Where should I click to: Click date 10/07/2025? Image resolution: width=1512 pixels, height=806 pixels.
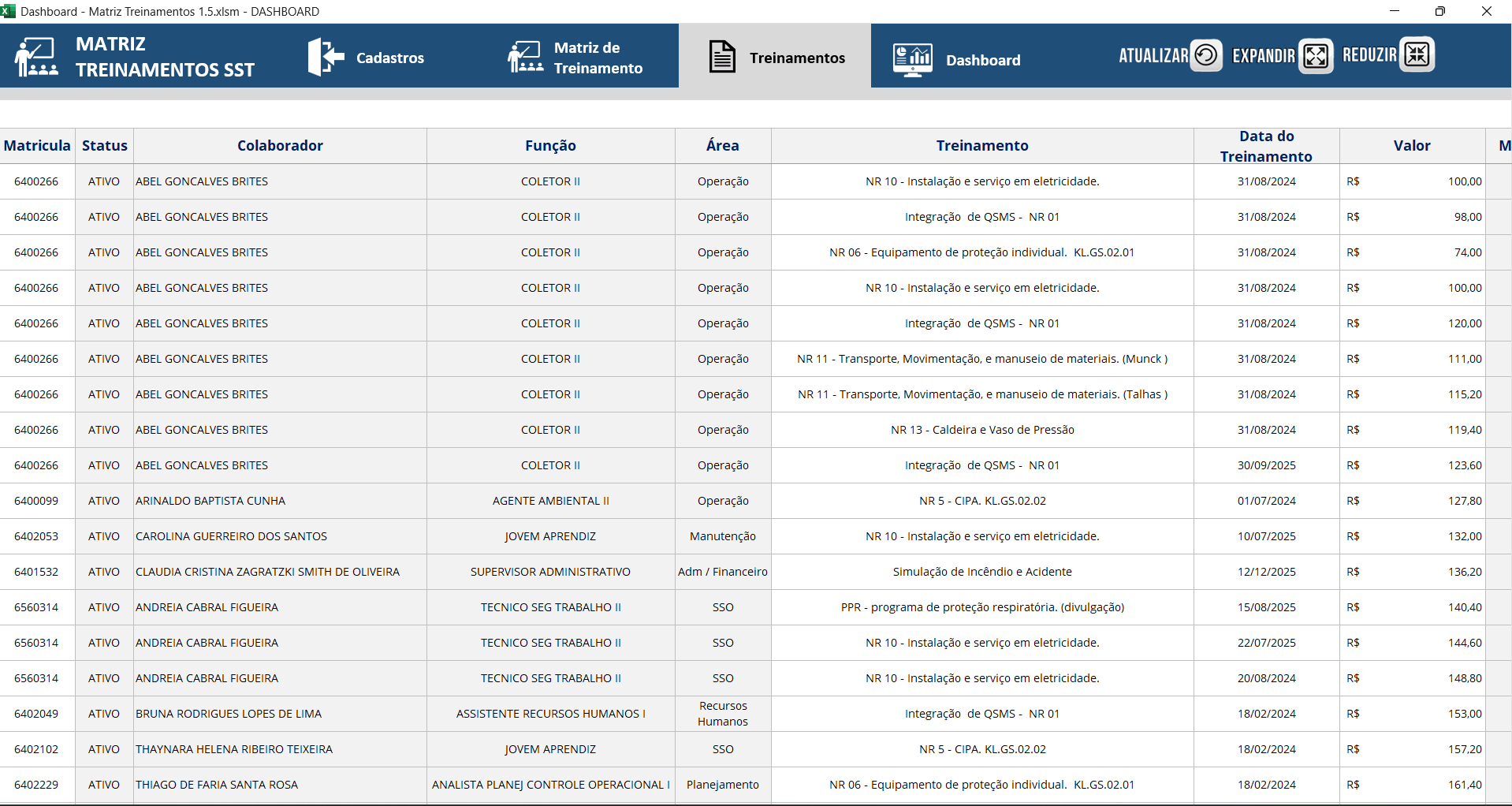pos(1266,536)
